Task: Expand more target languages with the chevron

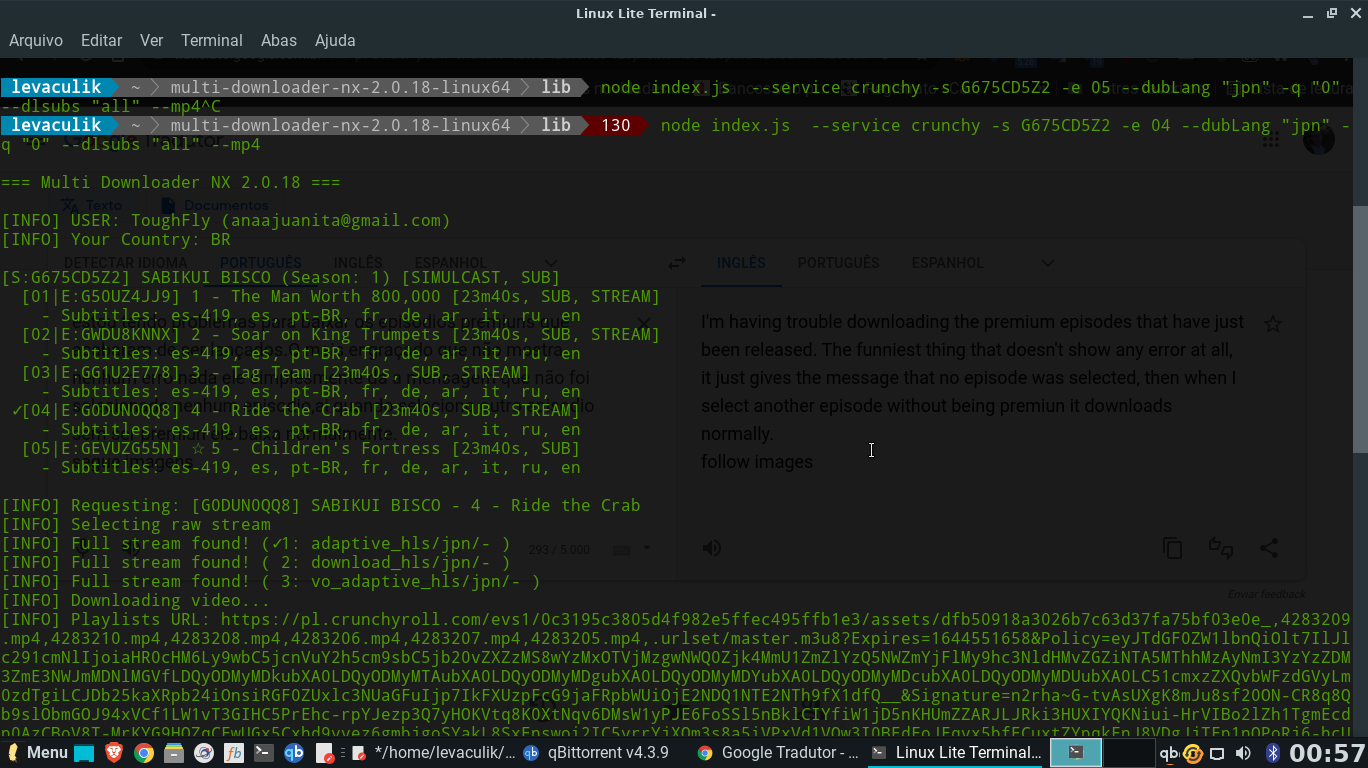Action: point(1047,262)
